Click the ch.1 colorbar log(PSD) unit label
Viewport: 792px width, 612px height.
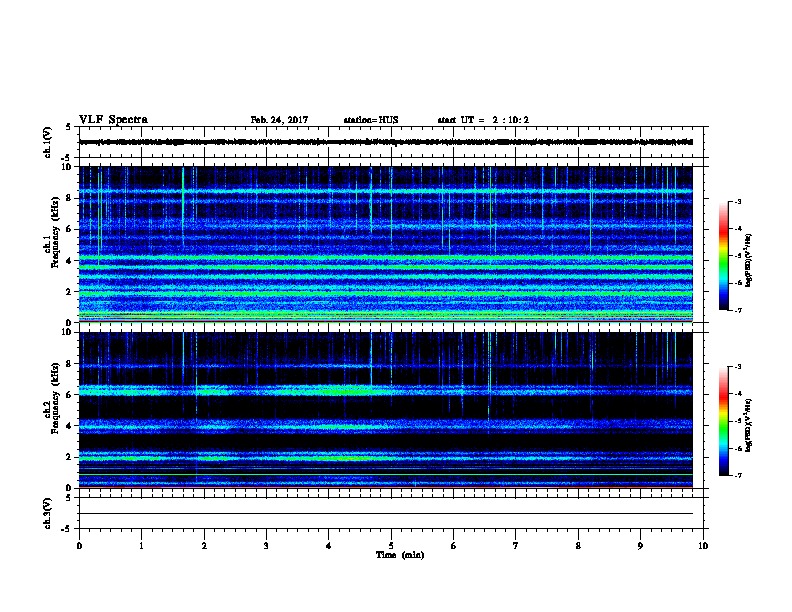coord(748,261)
